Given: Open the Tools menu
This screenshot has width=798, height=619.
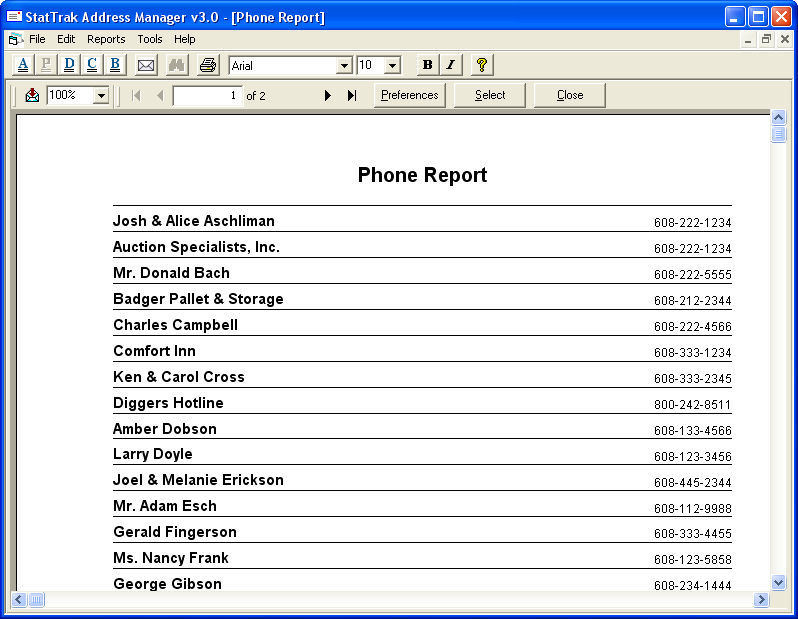Looking at the screenshot, I should coord(150,39).
